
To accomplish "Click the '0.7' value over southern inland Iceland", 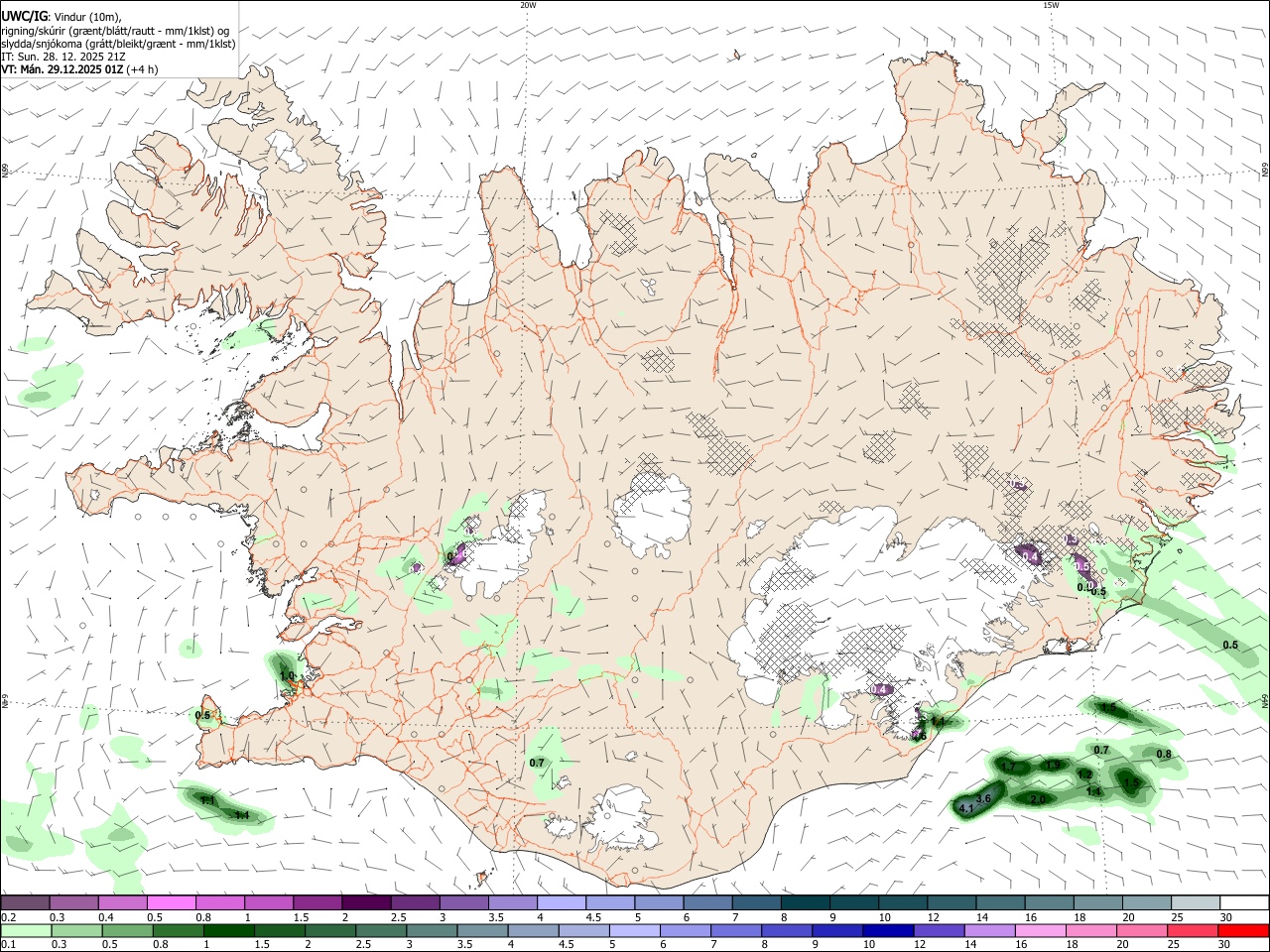I will [537, 763].
